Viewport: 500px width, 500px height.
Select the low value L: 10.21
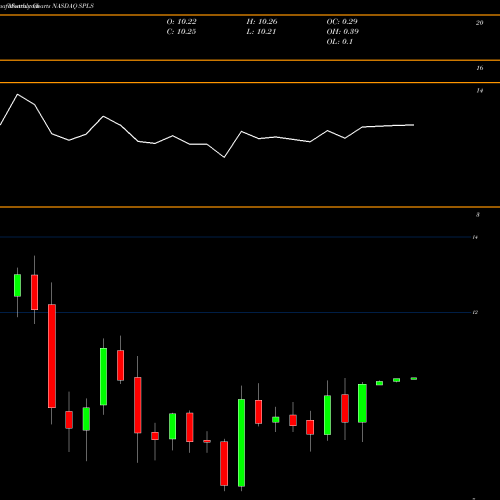pyautogui.click(x=261, y=32)
